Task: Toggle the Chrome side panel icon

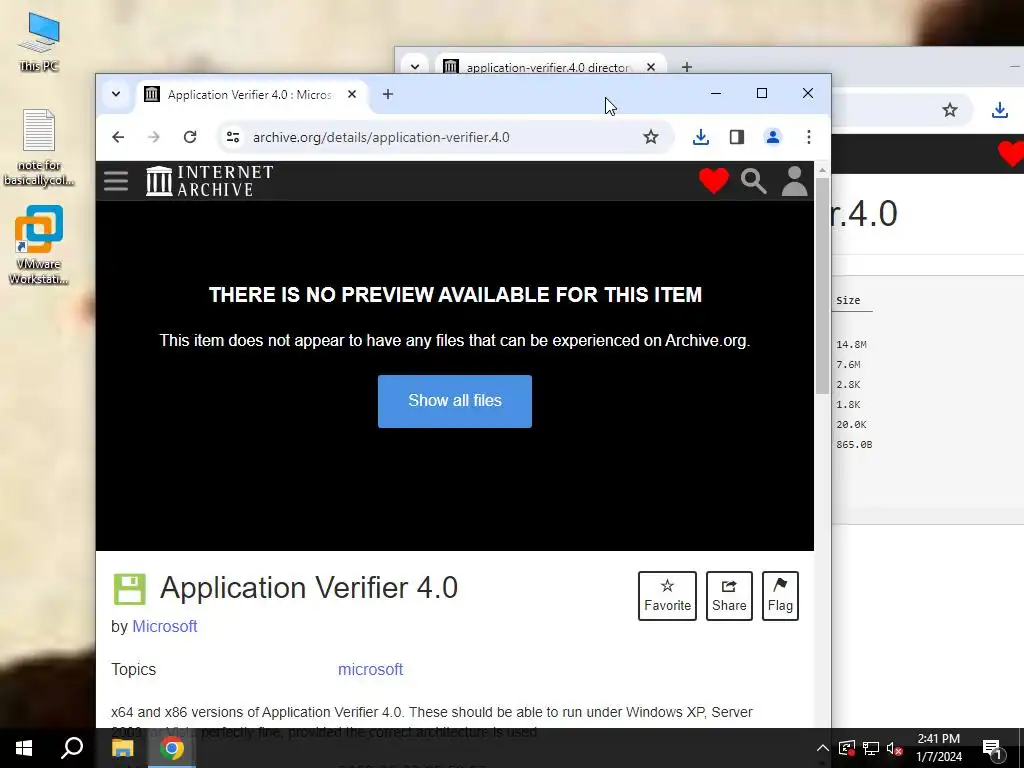Action: [x=737, y=137]
